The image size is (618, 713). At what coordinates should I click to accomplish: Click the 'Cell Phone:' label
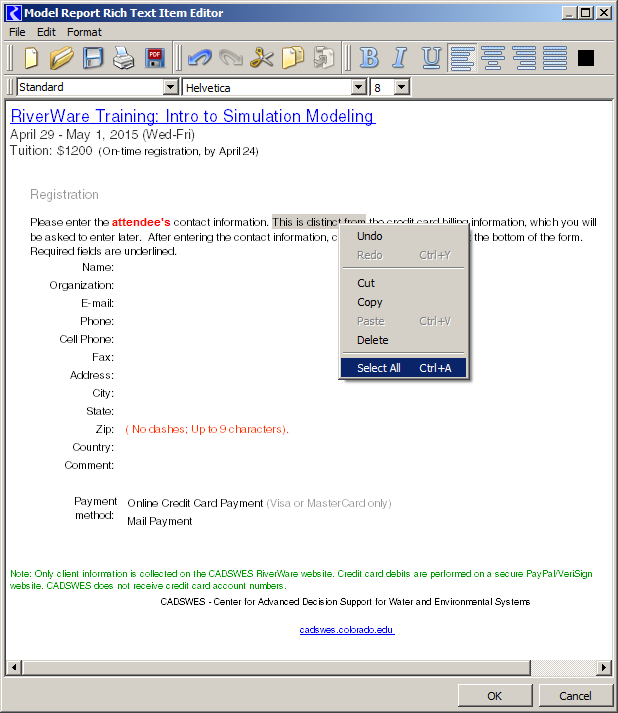(86, 339)
